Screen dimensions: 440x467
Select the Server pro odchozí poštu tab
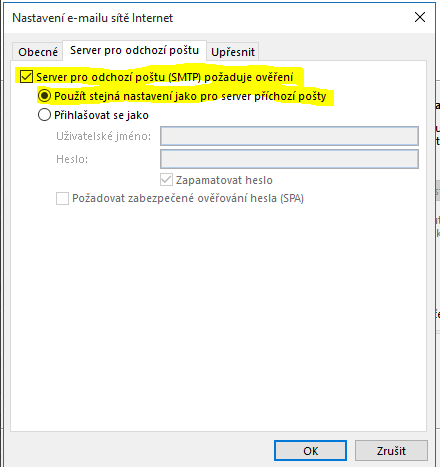[134, 50]
